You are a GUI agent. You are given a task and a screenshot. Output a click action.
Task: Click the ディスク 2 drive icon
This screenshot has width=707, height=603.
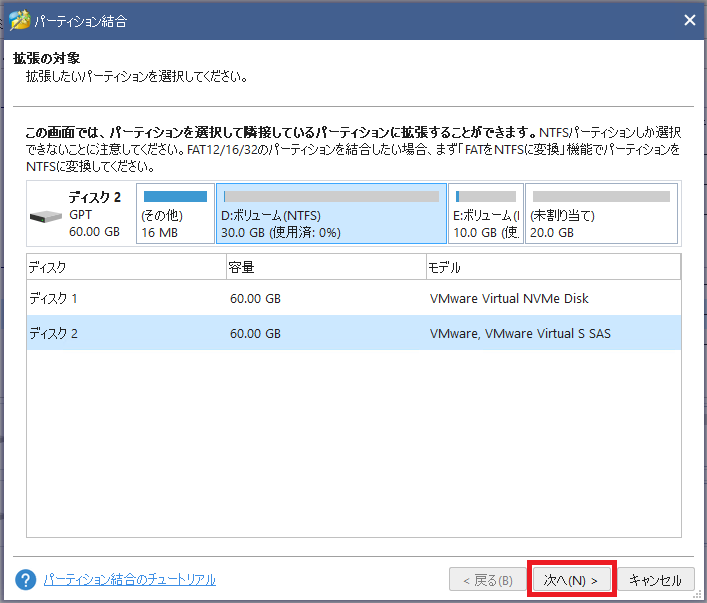(x=46, y=217)
